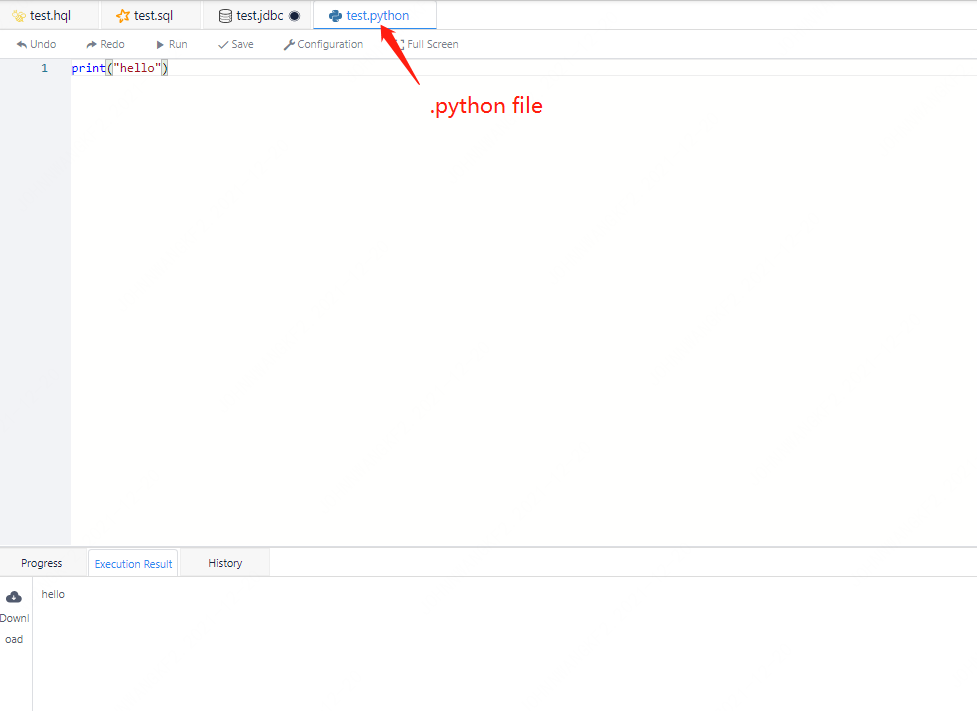Open the Progress tab

click(42, 563)
